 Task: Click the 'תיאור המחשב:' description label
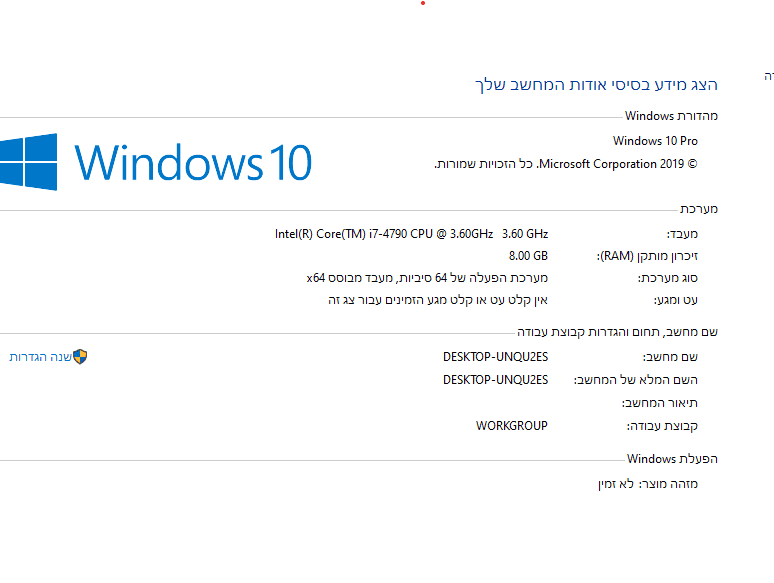(659, 403)
